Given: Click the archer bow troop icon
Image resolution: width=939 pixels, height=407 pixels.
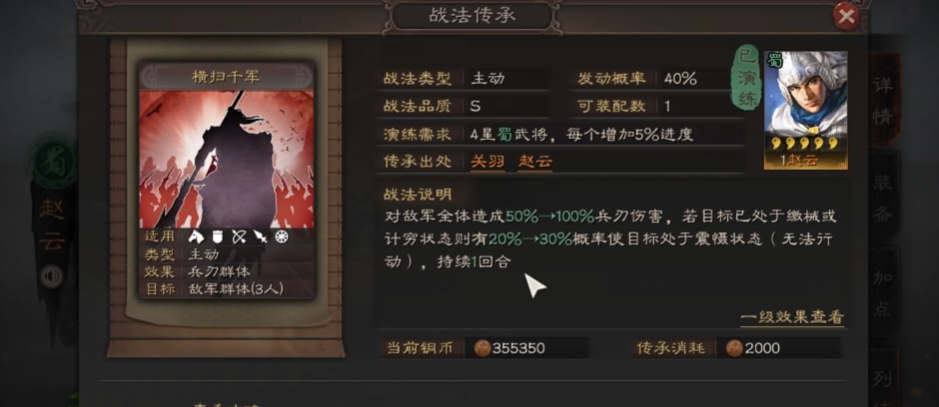Looking at the screenshot, I should [x=238, y=237].
